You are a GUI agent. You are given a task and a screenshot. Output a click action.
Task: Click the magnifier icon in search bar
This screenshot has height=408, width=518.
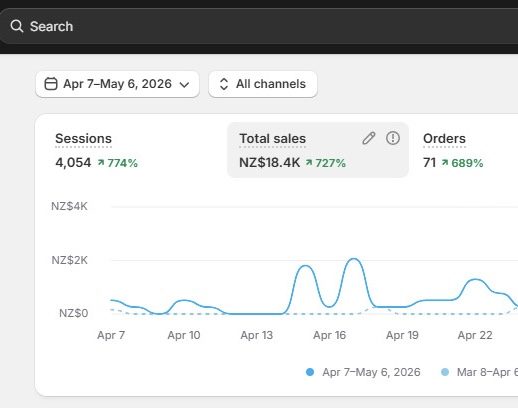point(17,26)
